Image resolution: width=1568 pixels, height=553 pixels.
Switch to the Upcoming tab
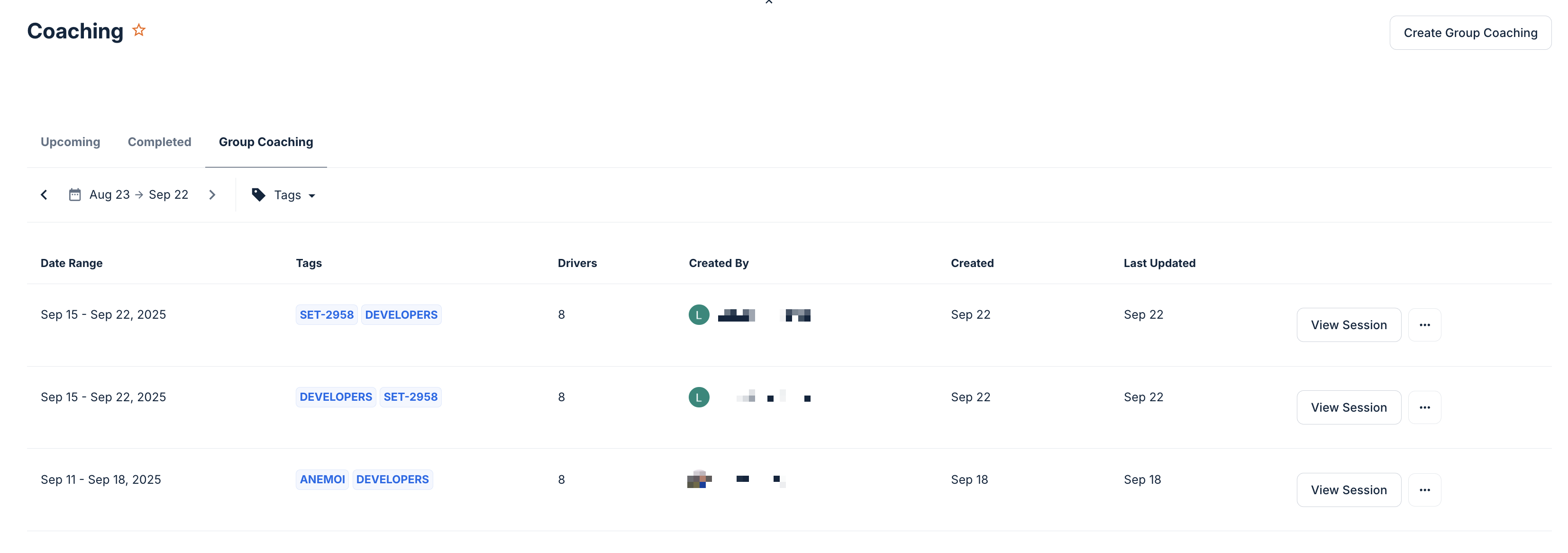coord(71,142)
